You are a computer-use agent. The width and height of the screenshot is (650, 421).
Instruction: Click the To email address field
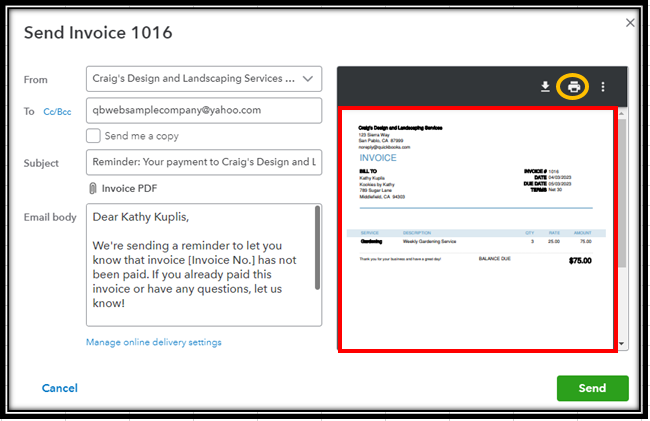pyautogui.click(x=204, y=110)
